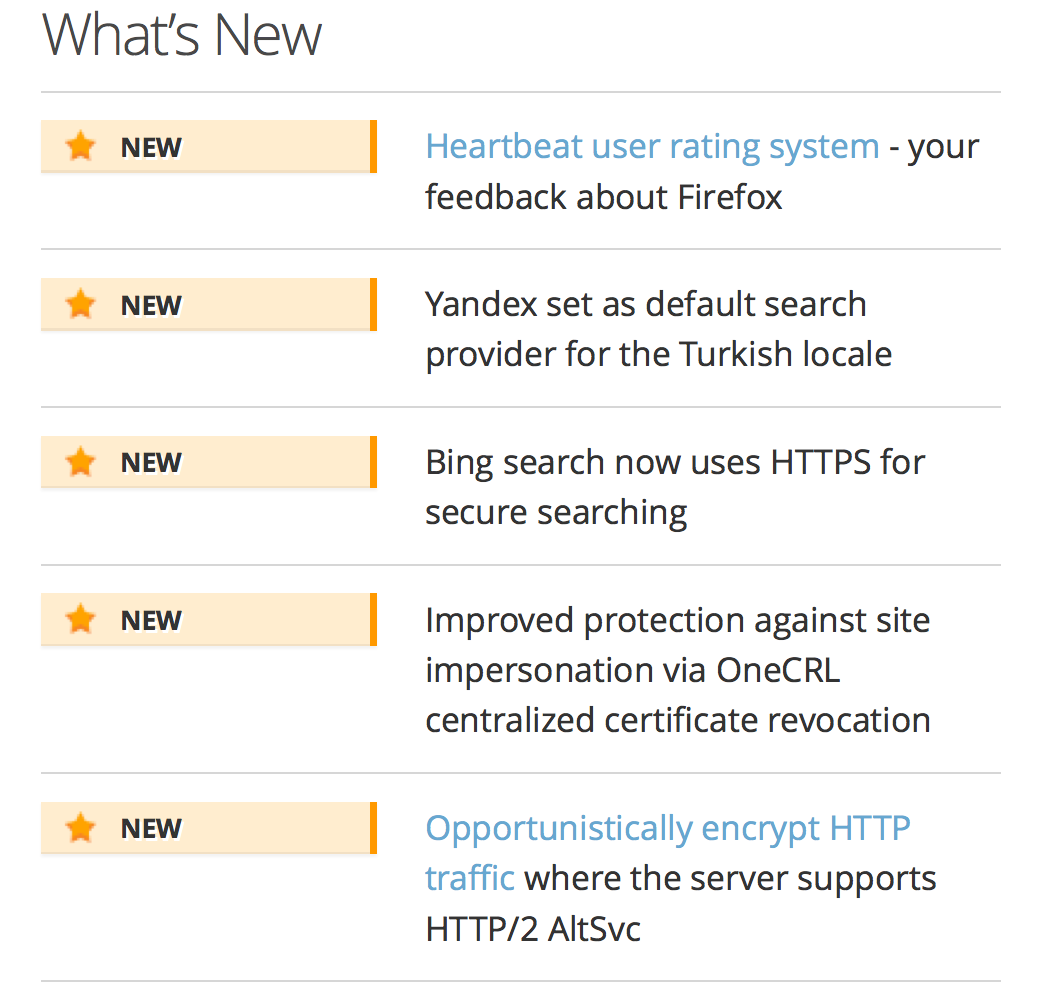The width and height of the screenshot is (1042, 984).
Task: Click the 'provider for the Turkish locale' text
Action: click(658, 354)
